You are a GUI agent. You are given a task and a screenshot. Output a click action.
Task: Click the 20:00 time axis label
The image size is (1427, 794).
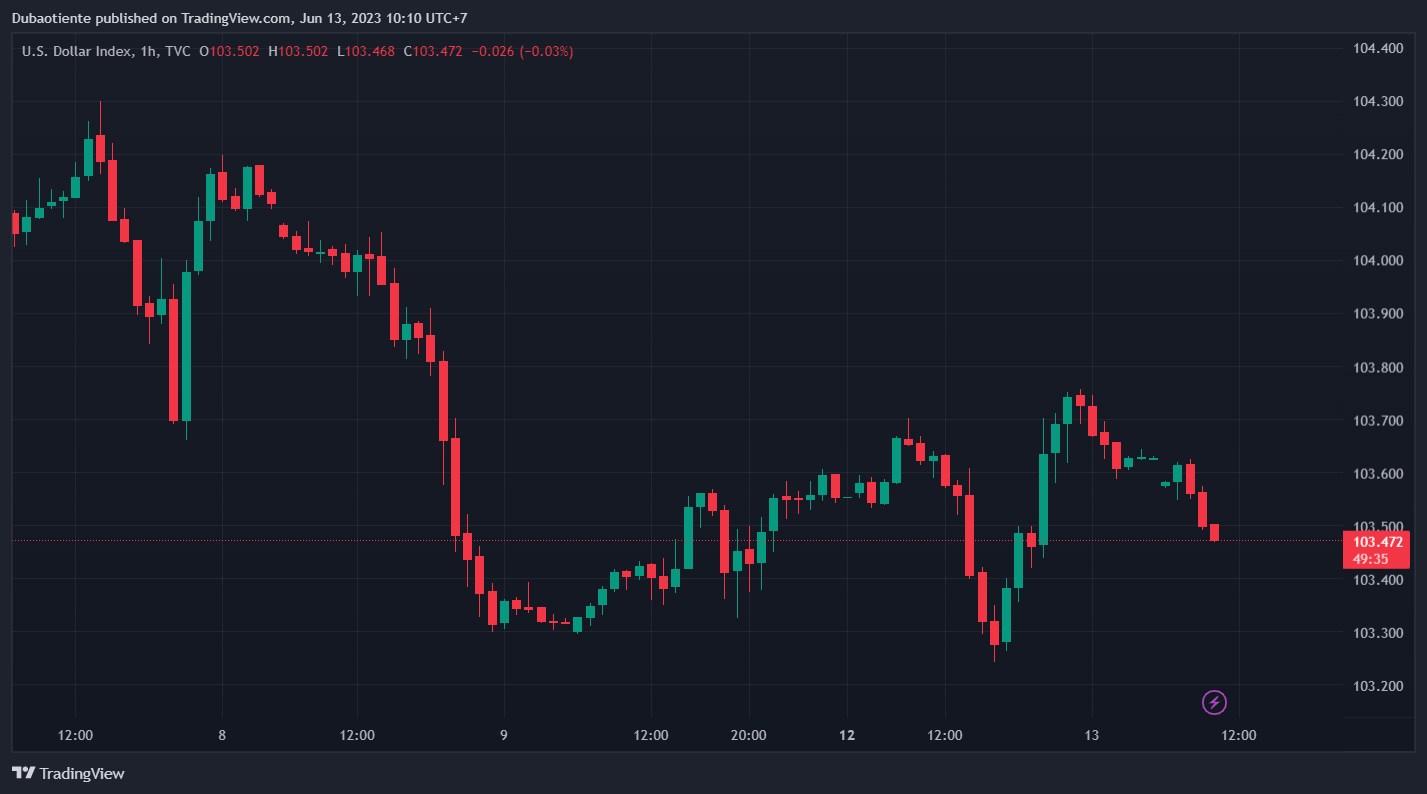[748, 735]
